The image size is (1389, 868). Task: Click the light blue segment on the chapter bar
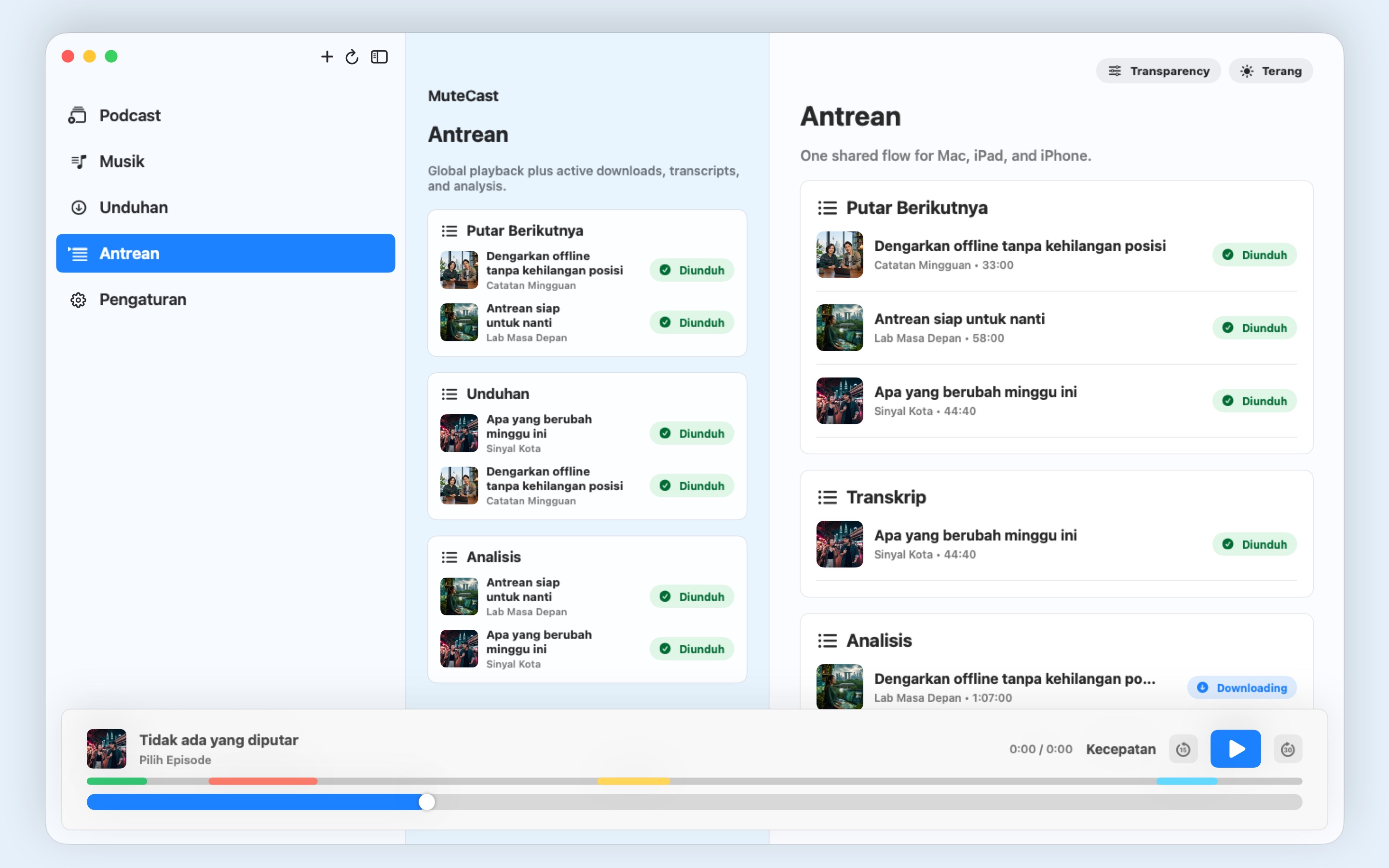click(1187, 781)
